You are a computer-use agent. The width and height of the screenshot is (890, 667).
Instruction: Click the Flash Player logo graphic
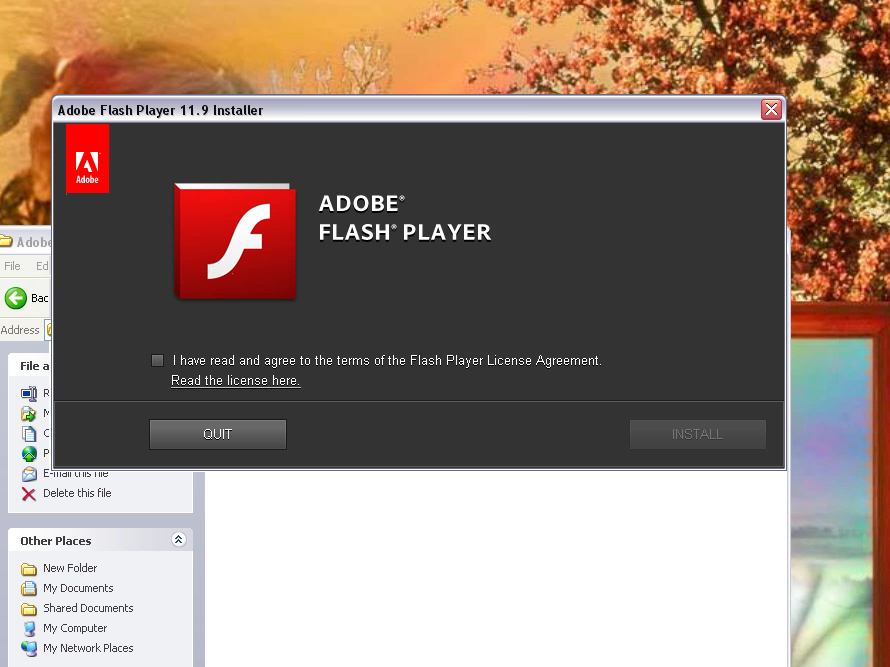235,241
